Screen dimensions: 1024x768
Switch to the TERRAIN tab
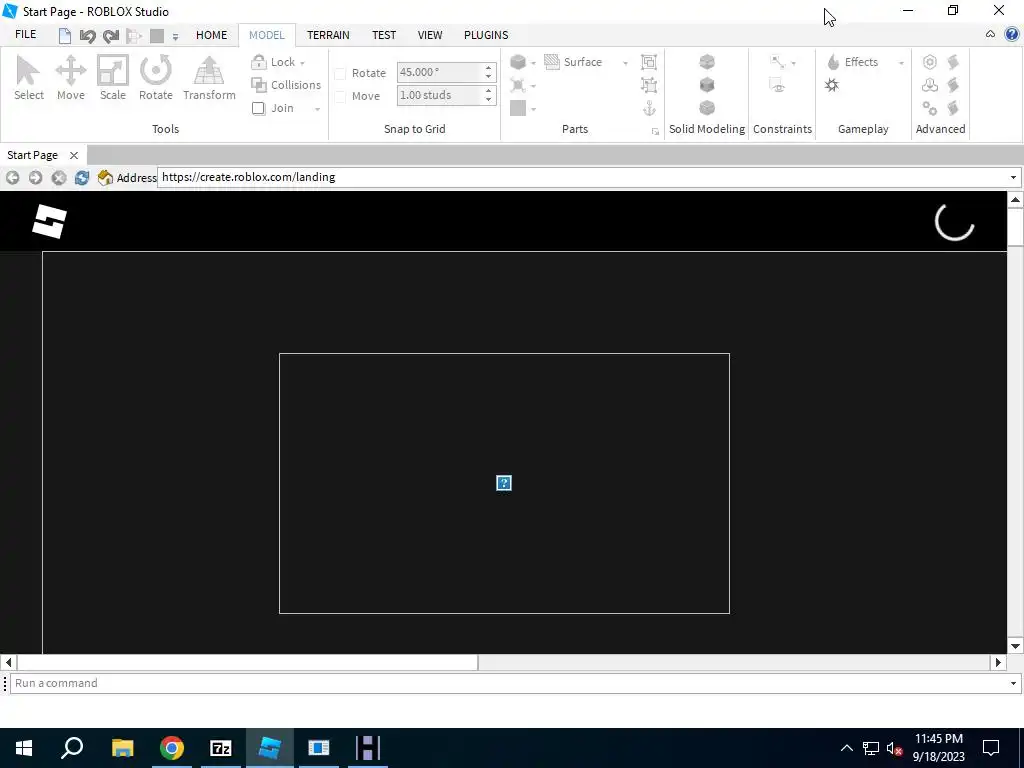click(x=328, y=35)
